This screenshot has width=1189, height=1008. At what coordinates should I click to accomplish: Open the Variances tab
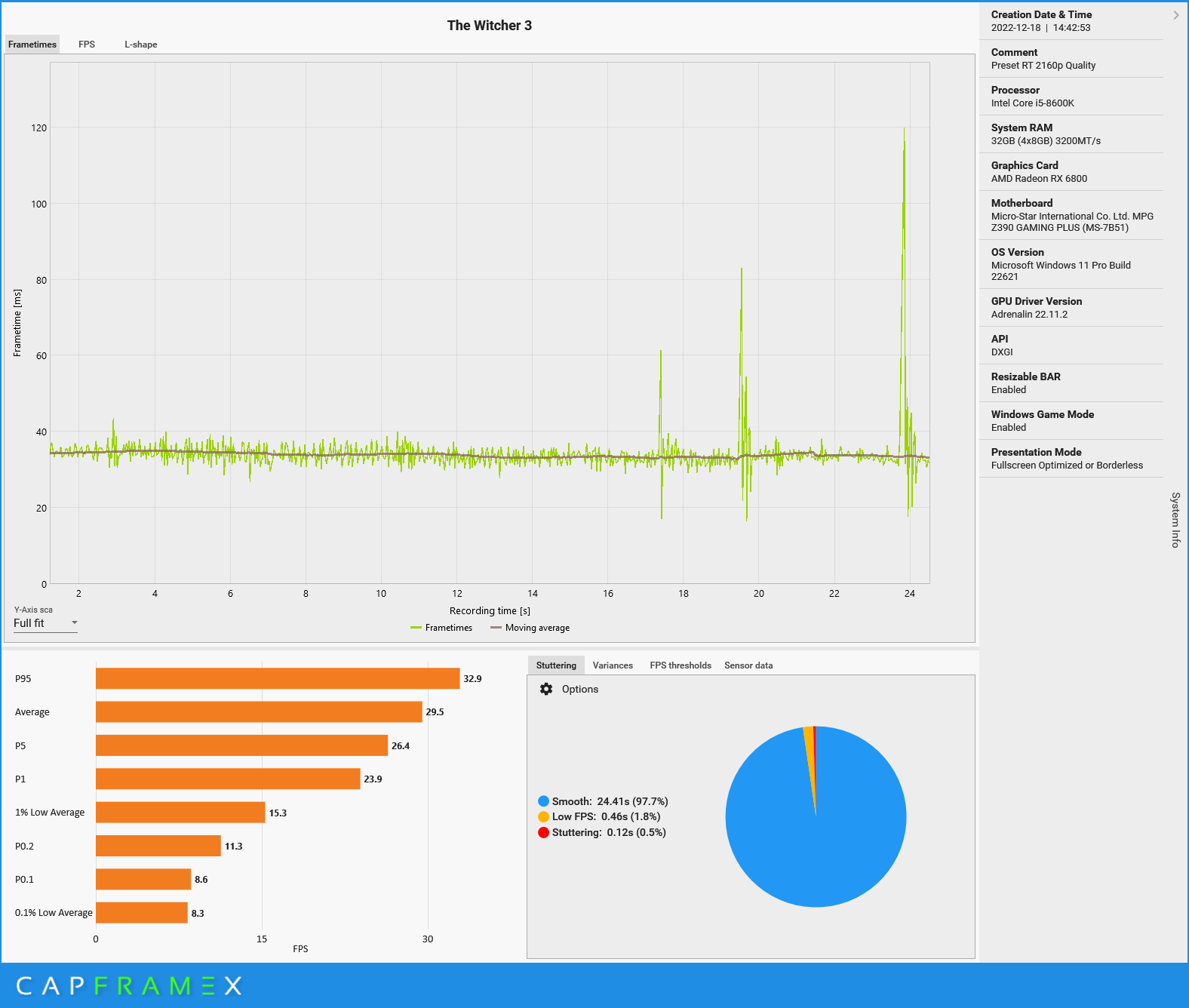(x=613, y=665)
